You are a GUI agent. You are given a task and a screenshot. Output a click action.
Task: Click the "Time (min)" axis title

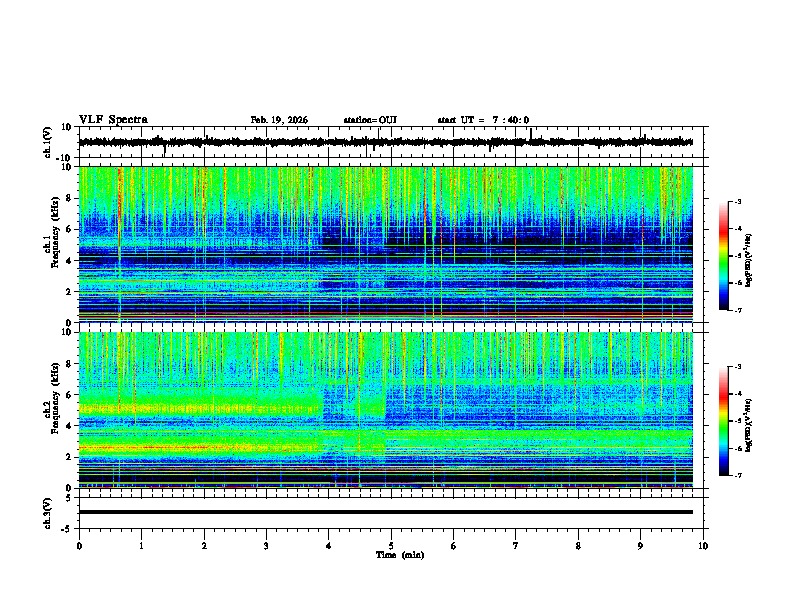400,555
